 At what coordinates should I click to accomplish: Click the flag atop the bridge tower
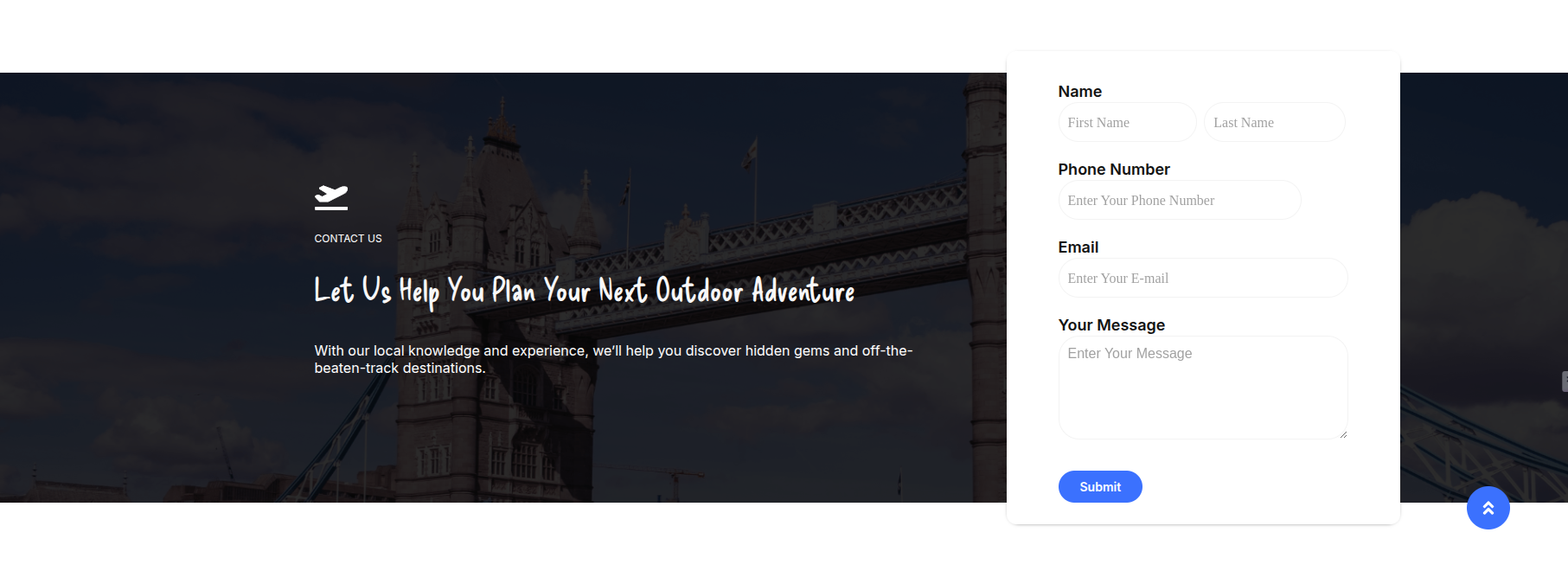749,154
